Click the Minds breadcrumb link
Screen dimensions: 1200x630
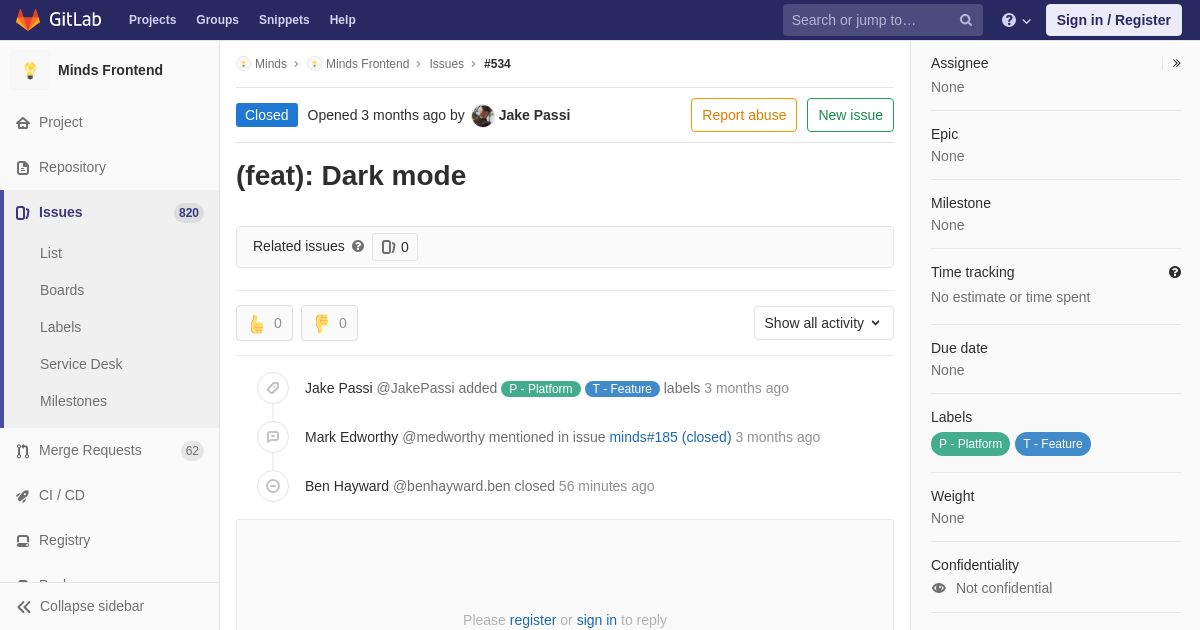(x=271, y=64)
